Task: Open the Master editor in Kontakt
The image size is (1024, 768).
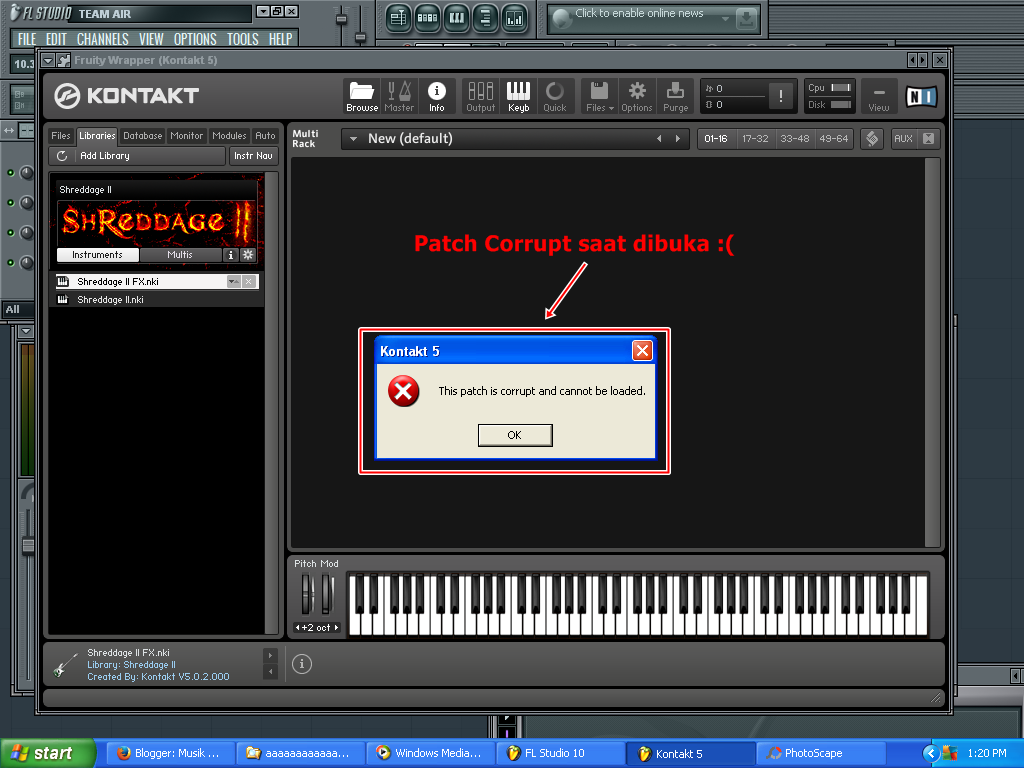Action: tap(399, 96)
